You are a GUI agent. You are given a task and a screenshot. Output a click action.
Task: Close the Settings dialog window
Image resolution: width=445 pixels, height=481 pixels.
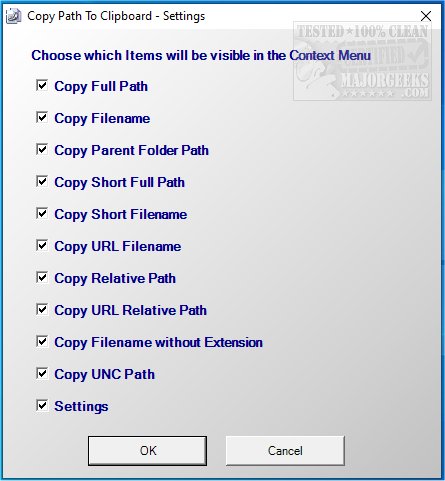coord(426,16)
